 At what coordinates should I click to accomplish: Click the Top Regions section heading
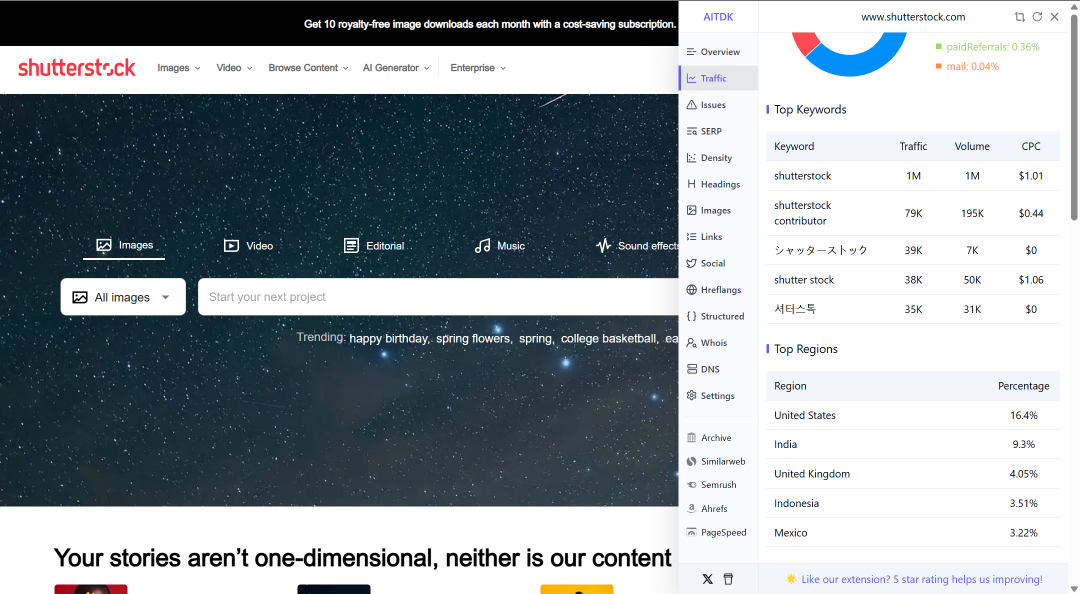[x=806, y=349]
